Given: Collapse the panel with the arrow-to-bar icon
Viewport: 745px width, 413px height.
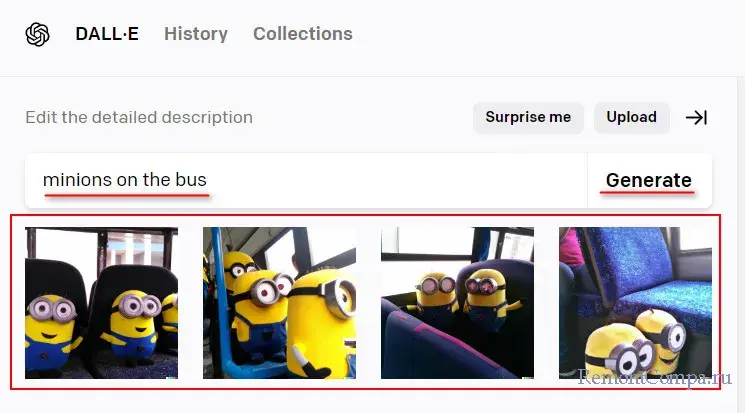Looking at the screenshot, I should pos(697,117).
